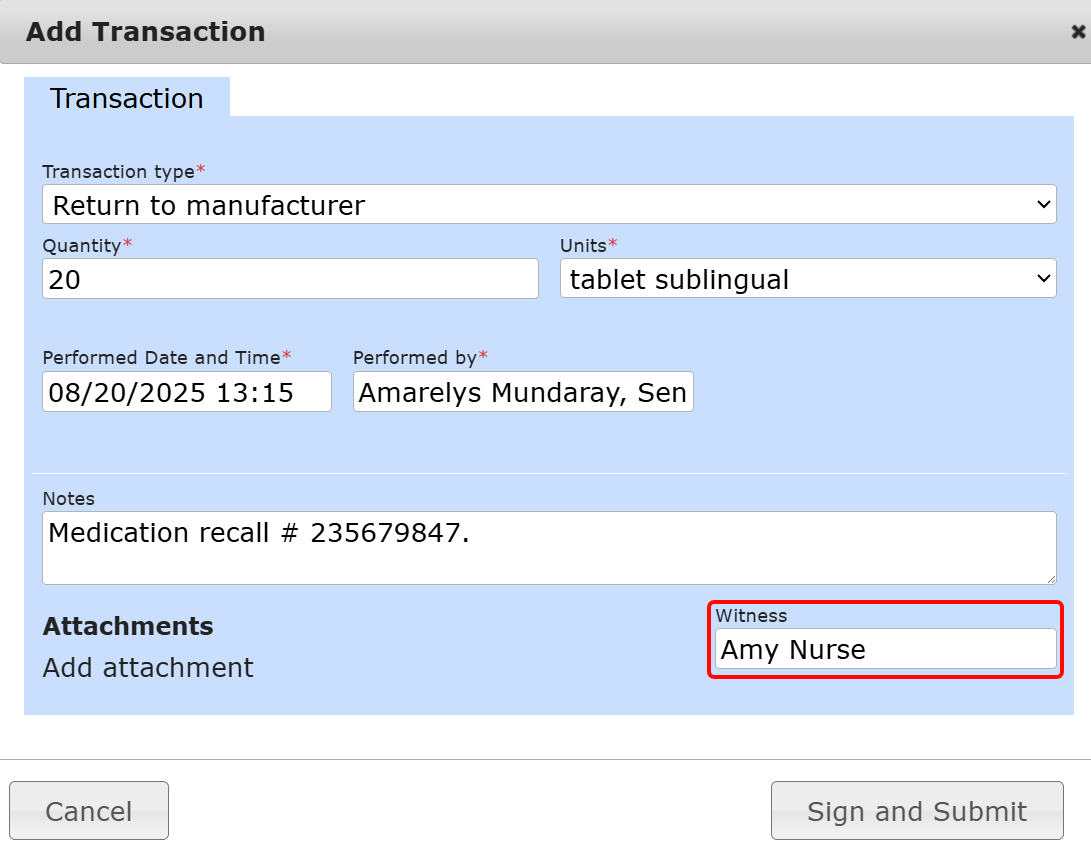
Task: Close the Add Transaction dialog
Action: (1077, 32)
